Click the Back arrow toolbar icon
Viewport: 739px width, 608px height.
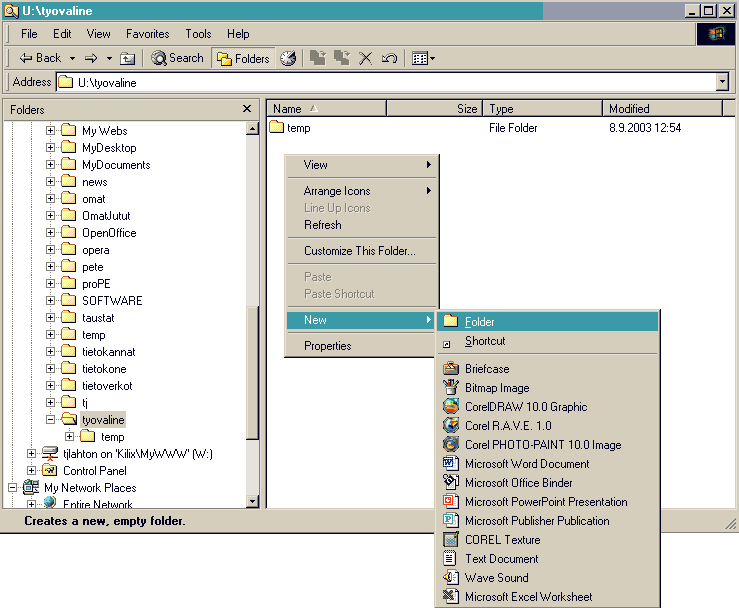coord(25,58)
